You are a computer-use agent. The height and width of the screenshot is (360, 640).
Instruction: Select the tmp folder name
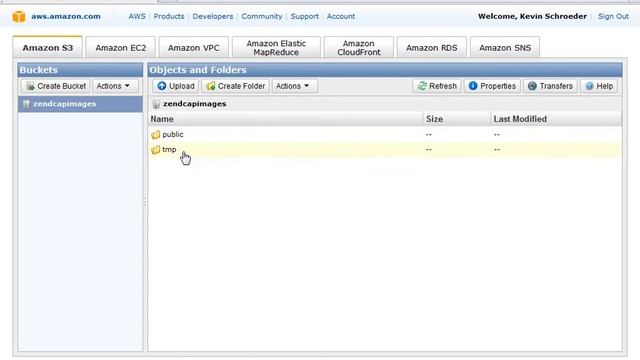pos(169,149)
